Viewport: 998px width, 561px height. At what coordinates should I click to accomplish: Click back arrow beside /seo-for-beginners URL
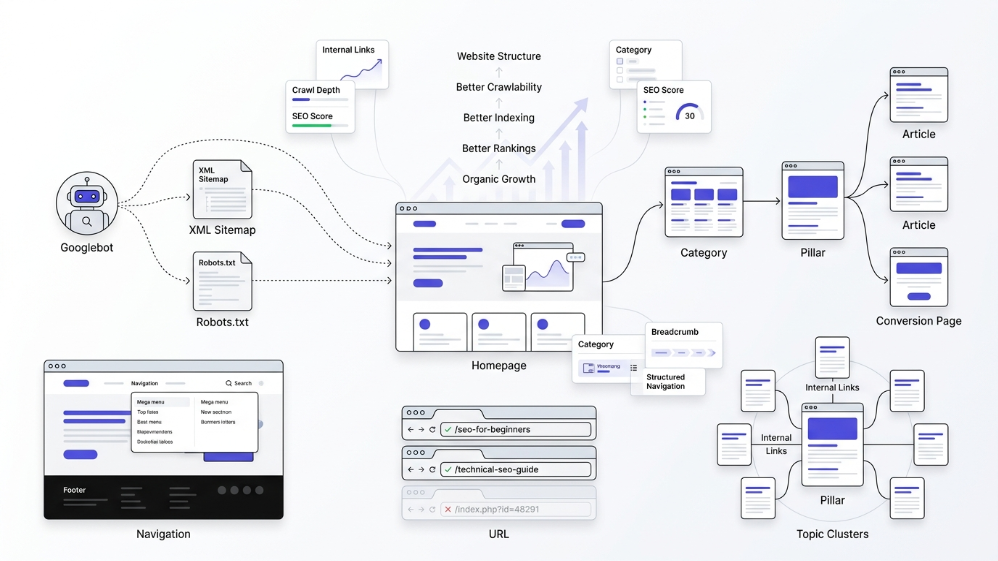(x=411, y=430)
